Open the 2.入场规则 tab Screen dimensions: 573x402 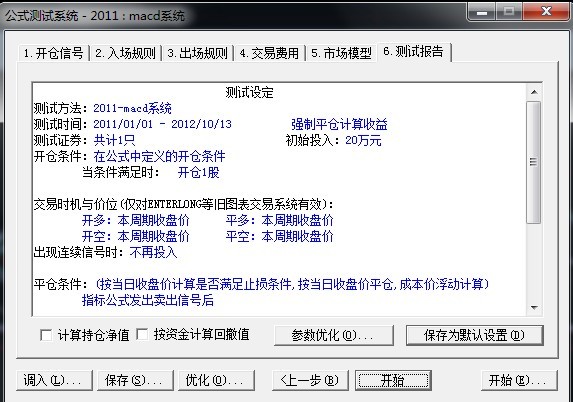(x=125, y=53)
